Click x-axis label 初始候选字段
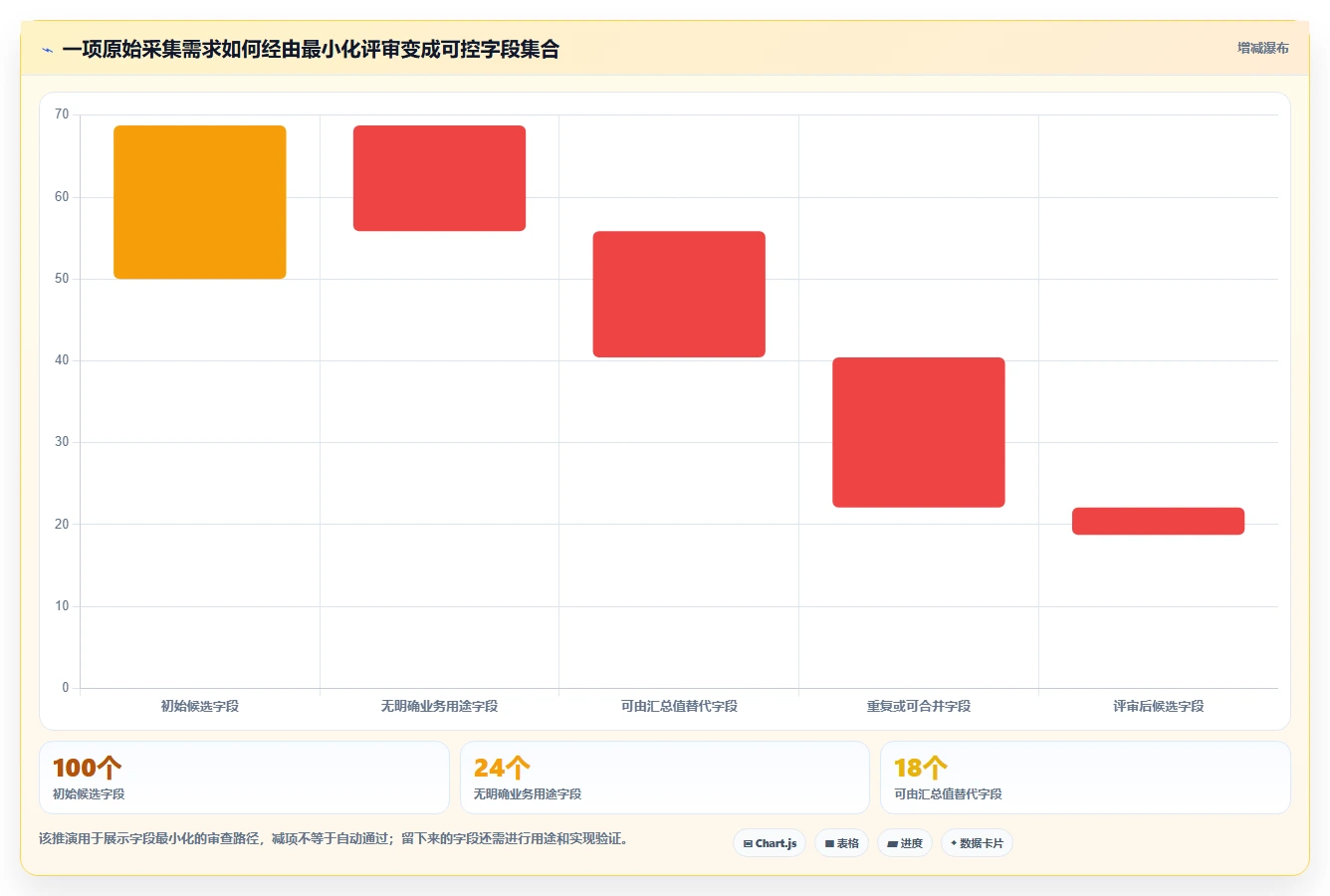The height and width of the screenshot is (896, 1330). (x=200, y=706)
